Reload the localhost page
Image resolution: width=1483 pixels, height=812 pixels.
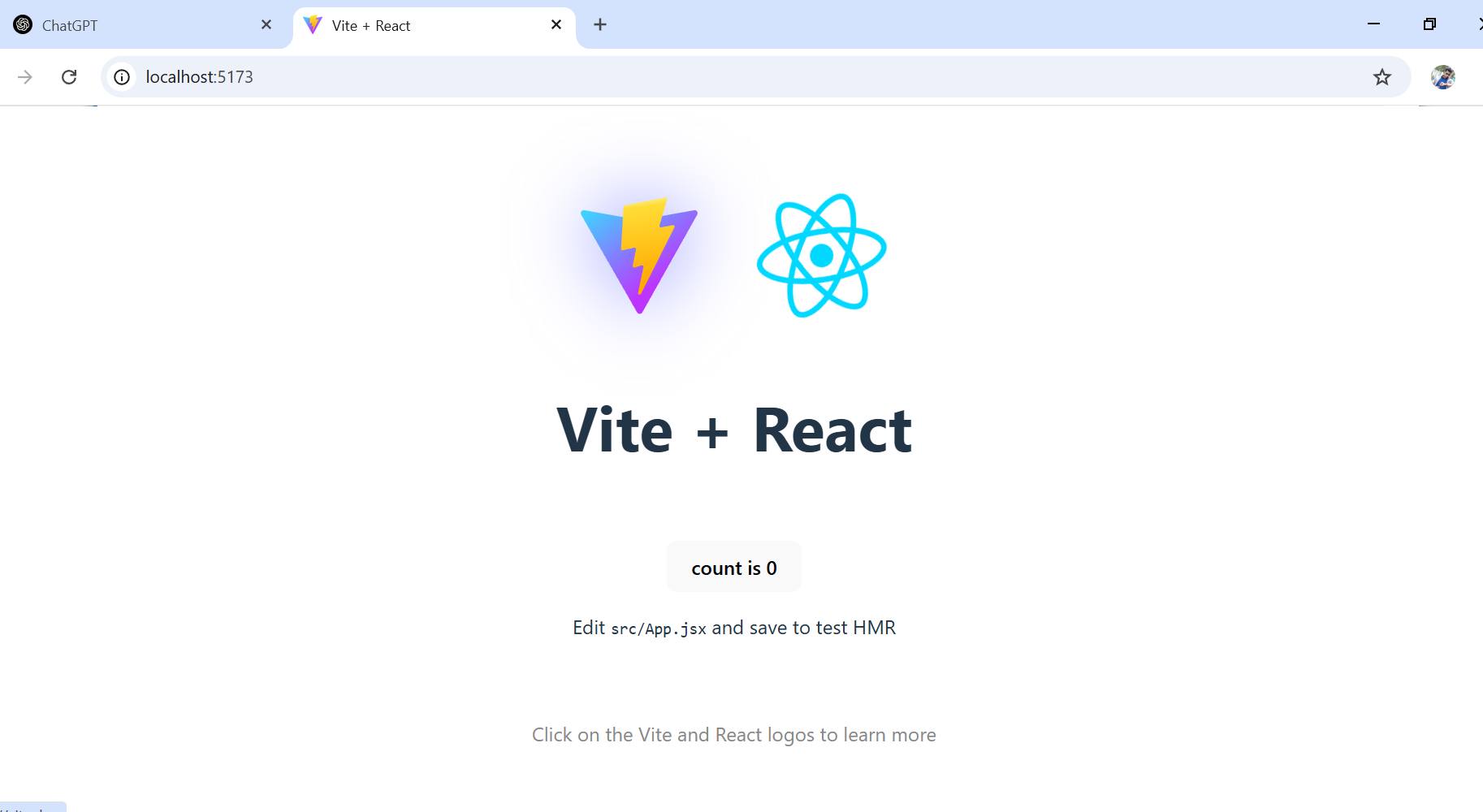(x=69, y=77)
